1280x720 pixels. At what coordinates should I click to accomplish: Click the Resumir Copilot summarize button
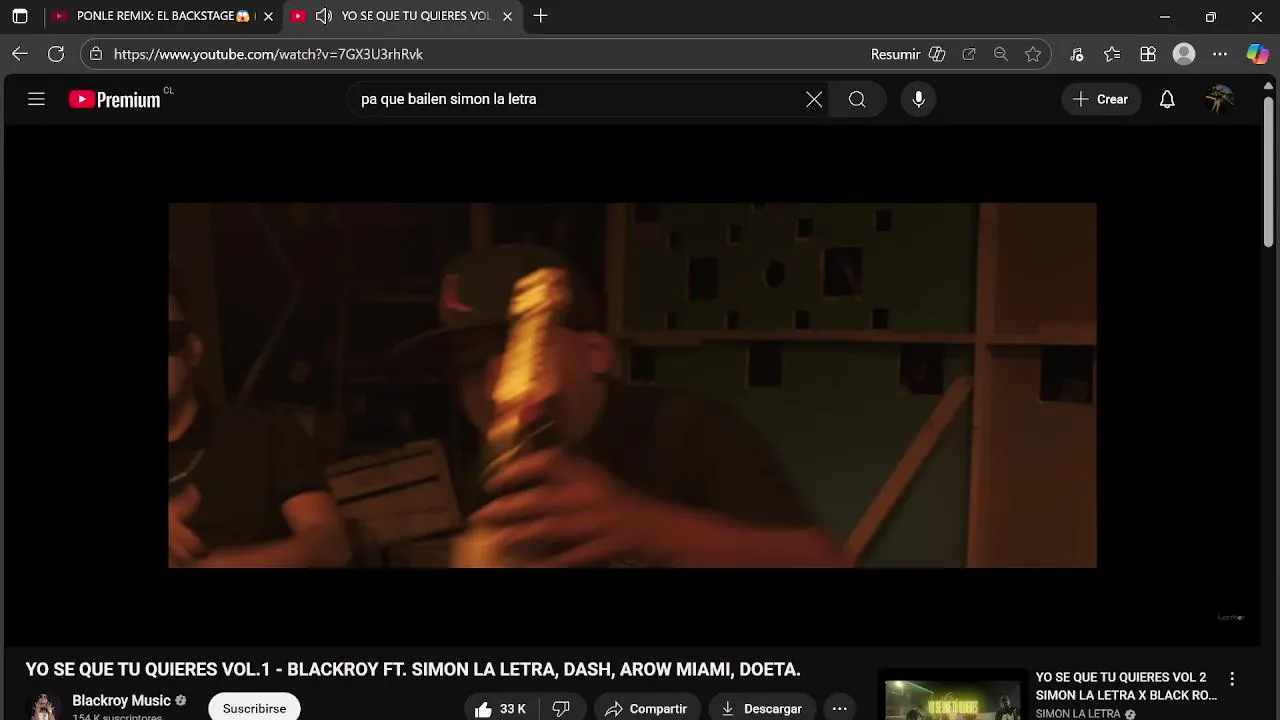click(x=908, y=54)
